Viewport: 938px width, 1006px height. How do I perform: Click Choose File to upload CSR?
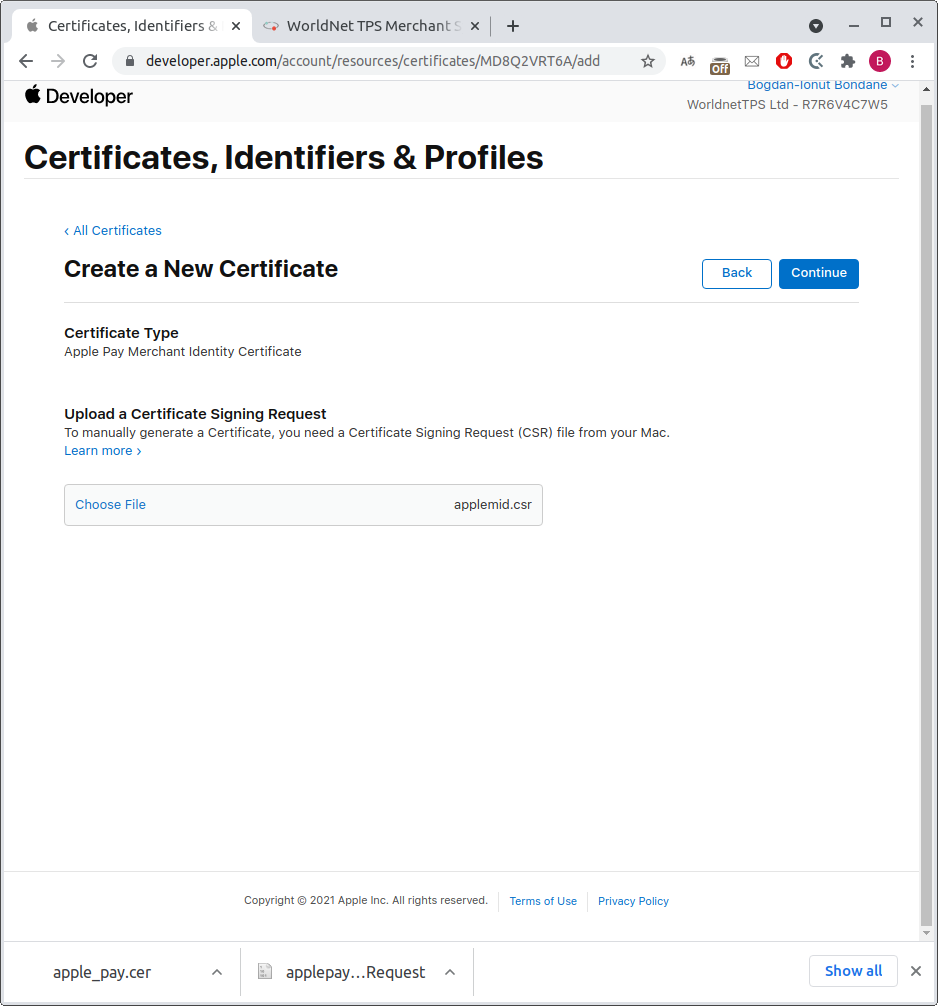point(111,505)
